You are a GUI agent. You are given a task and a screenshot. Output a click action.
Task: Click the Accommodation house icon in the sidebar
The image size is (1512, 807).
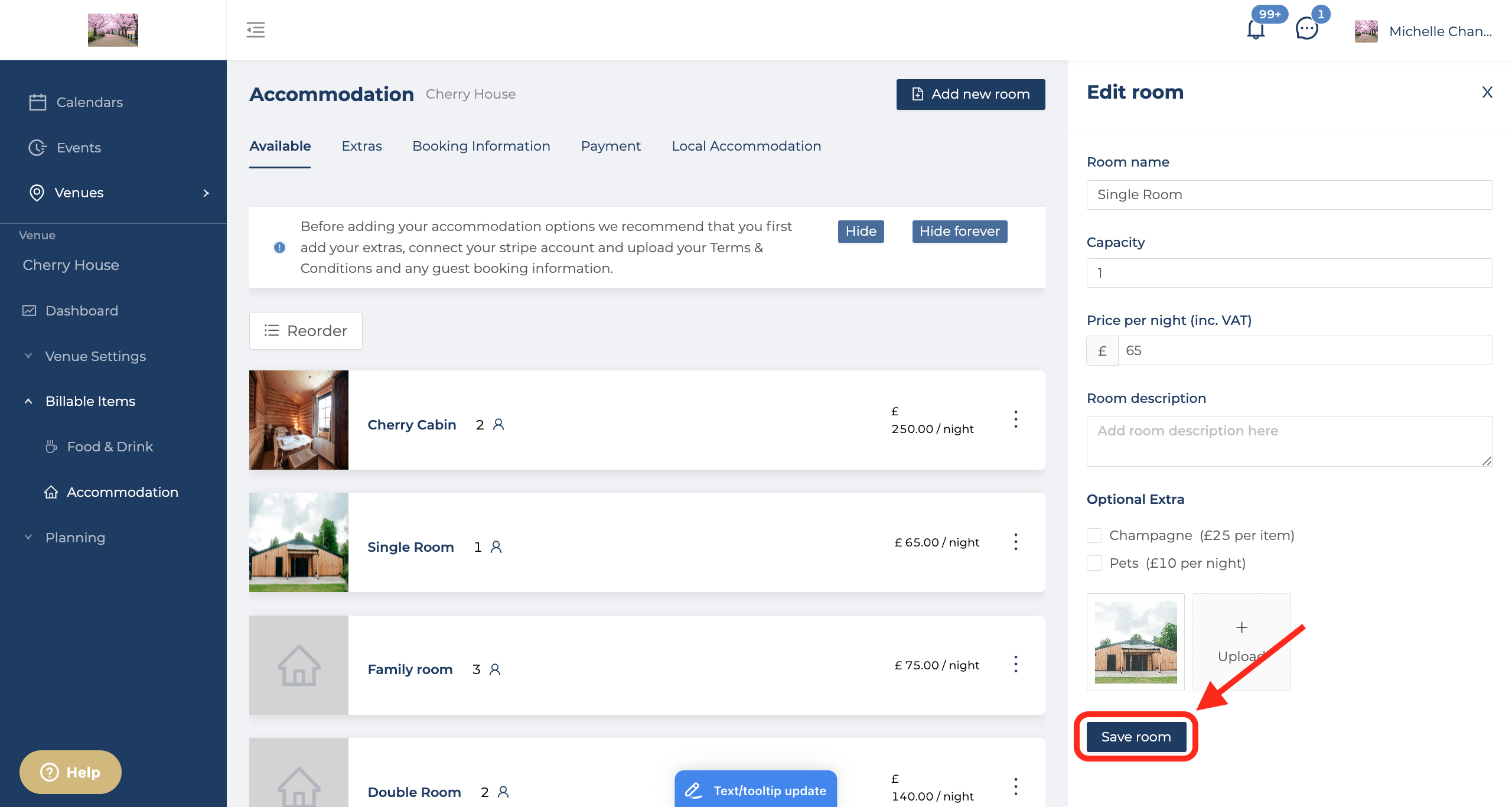click(51, 492)
